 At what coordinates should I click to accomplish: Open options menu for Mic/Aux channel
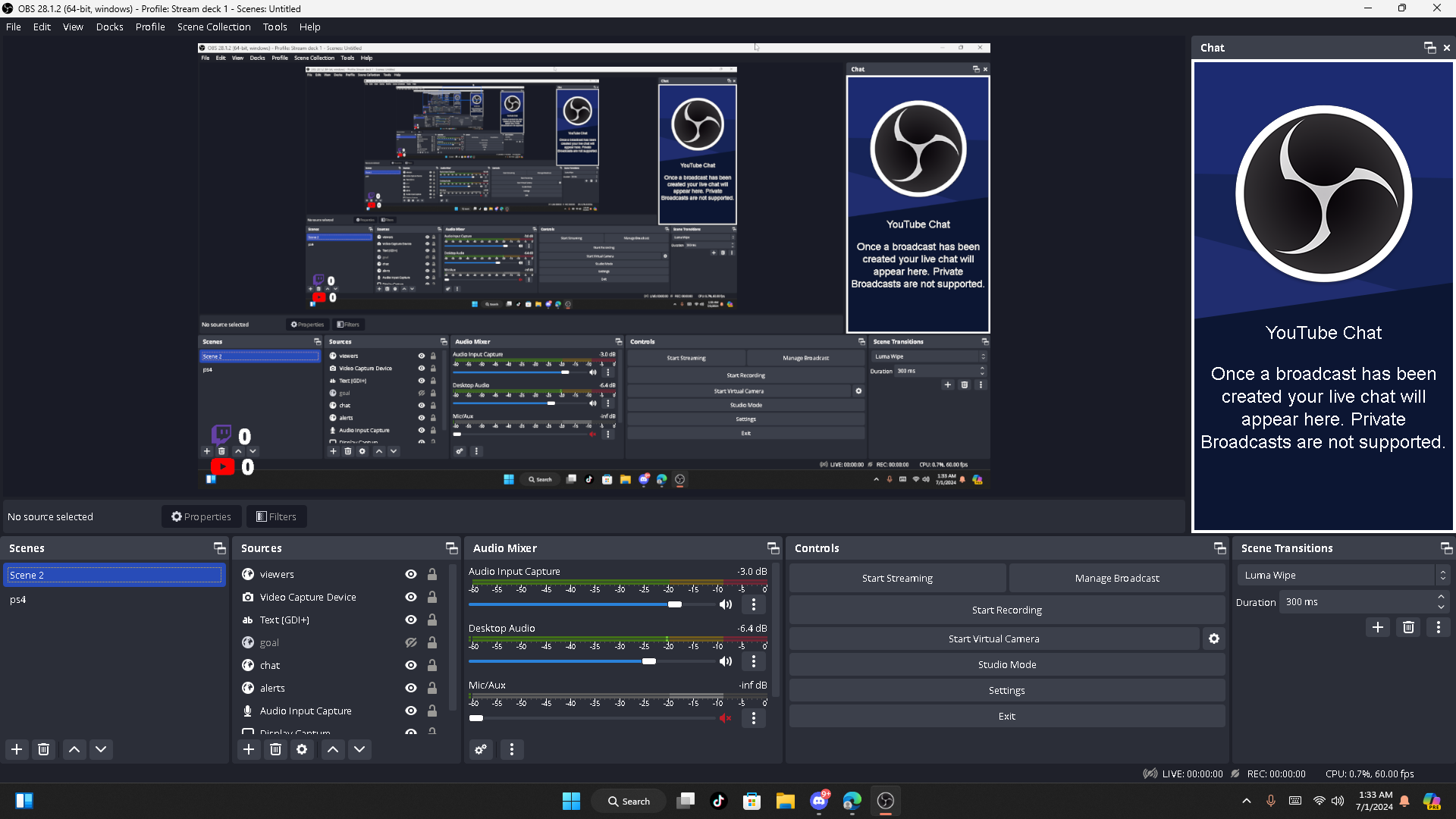(x=754, y=718)
